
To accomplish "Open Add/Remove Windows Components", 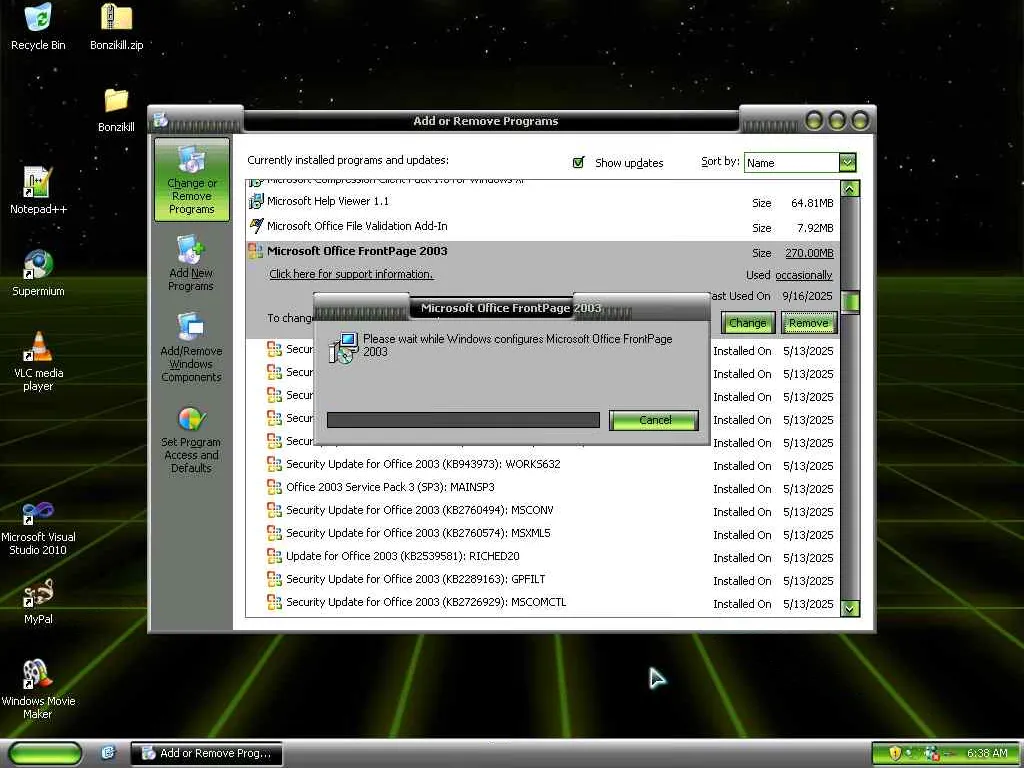I will tap(191, 347).
